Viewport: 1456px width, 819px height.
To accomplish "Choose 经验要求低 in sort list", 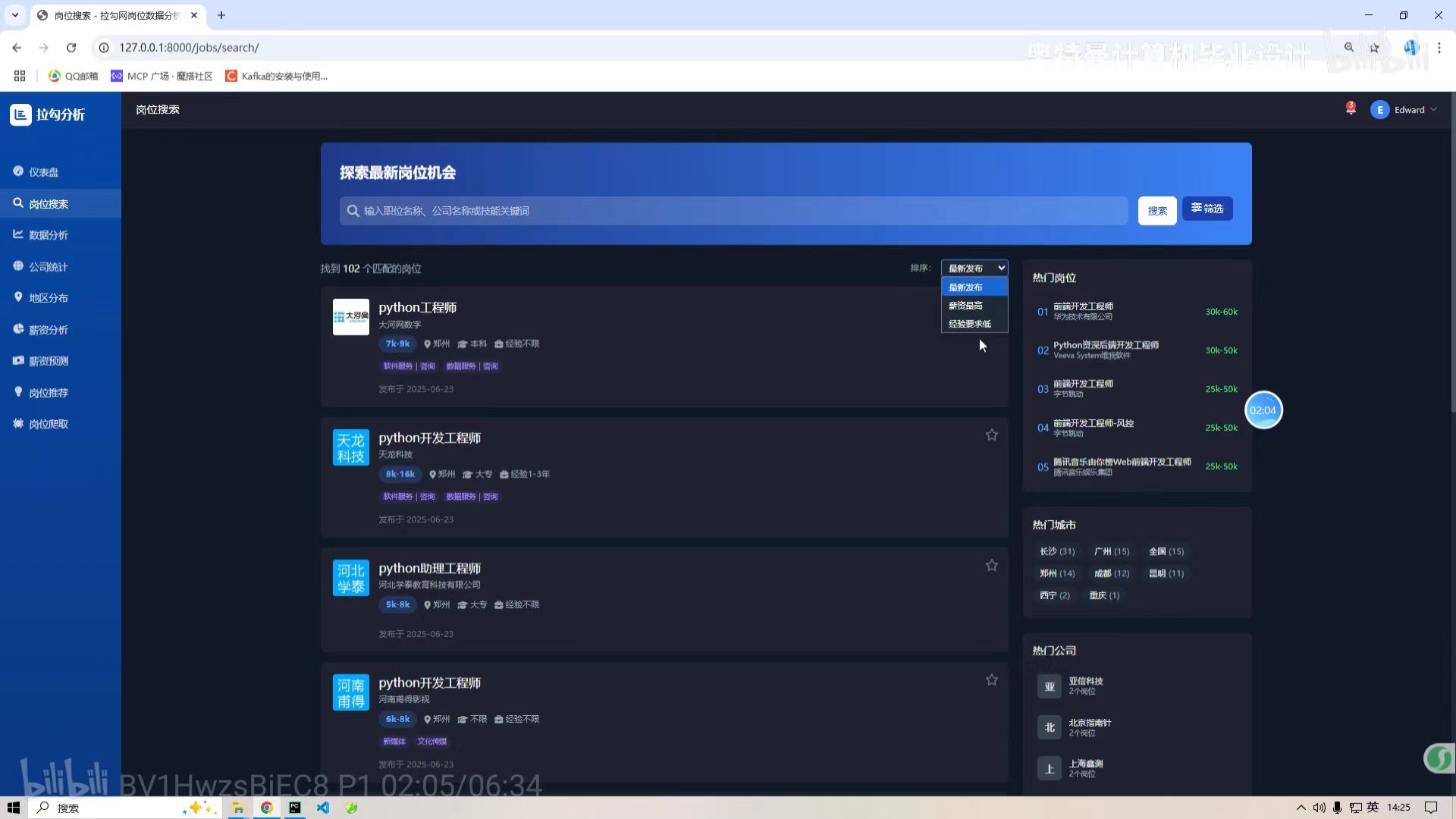I will pyautogui.click(x=970, y=324).
